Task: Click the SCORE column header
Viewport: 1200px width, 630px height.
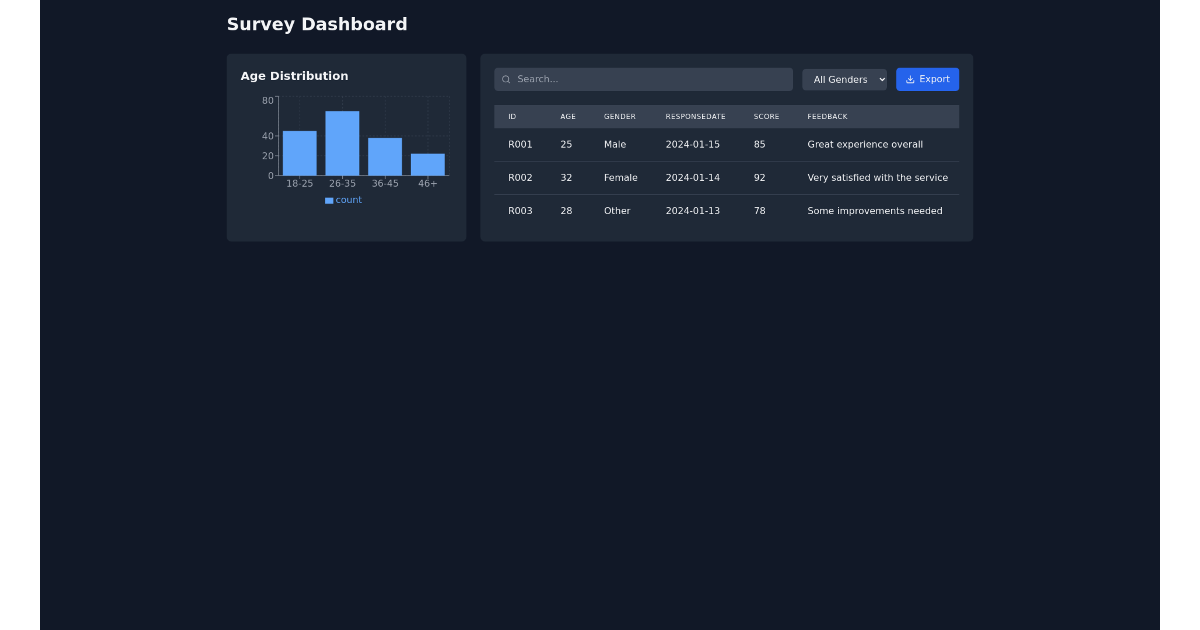Action: click(x=766, y=116)
